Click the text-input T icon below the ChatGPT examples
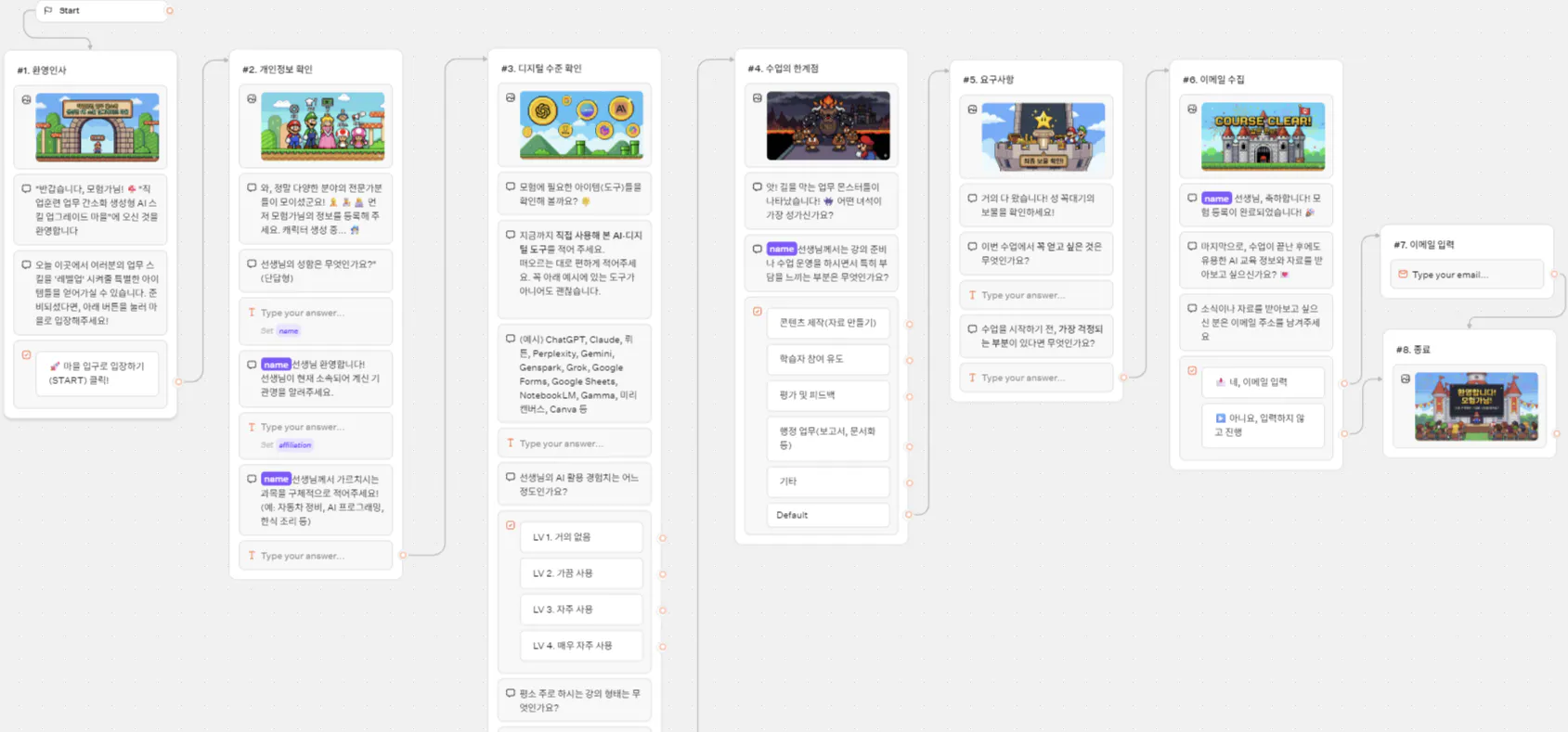 510,443
